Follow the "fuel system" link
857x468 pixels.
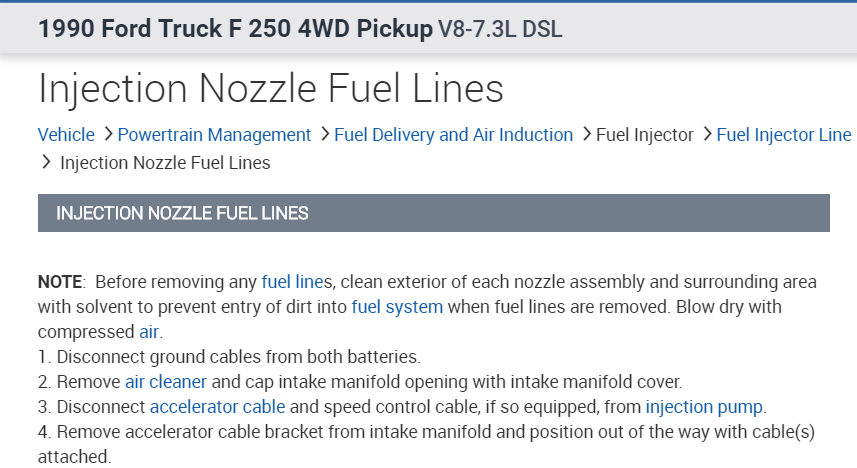(397, 307)
